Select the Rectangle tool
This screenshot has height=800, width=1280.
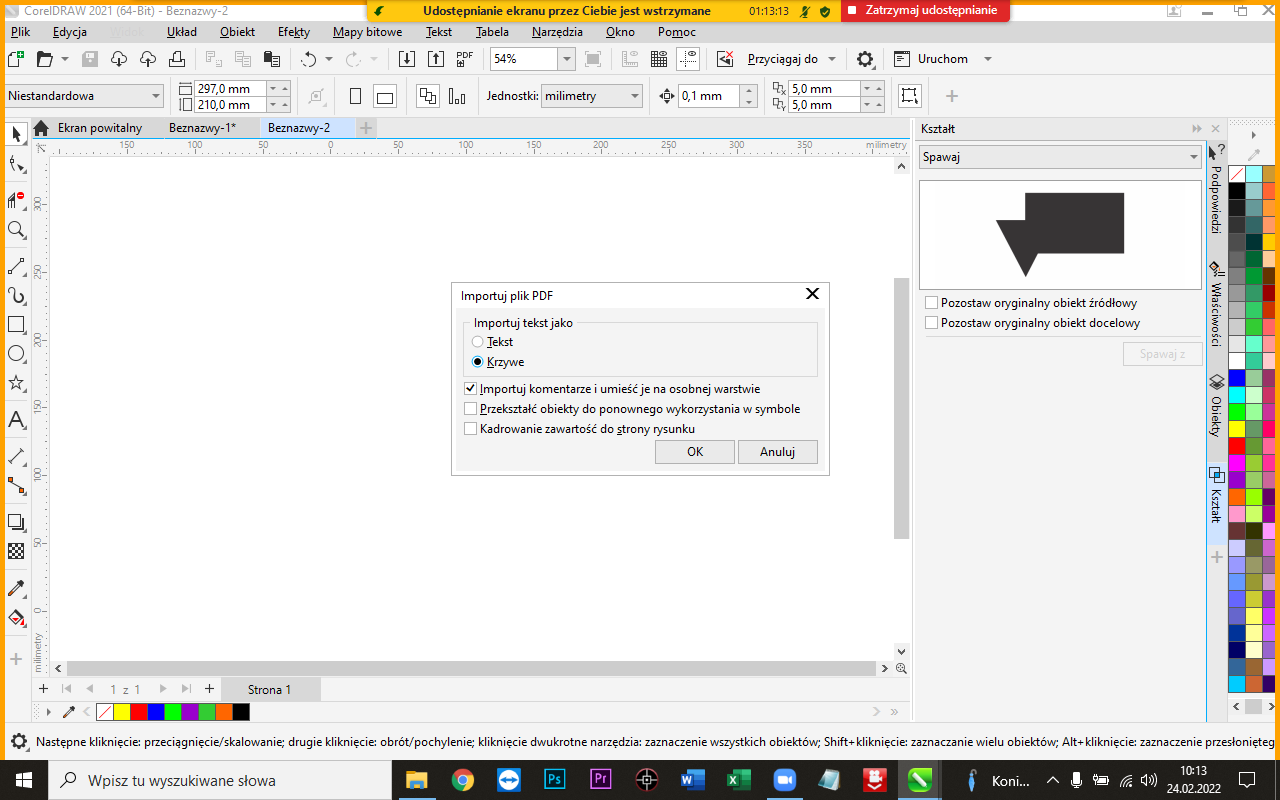[x=16, y=325]
